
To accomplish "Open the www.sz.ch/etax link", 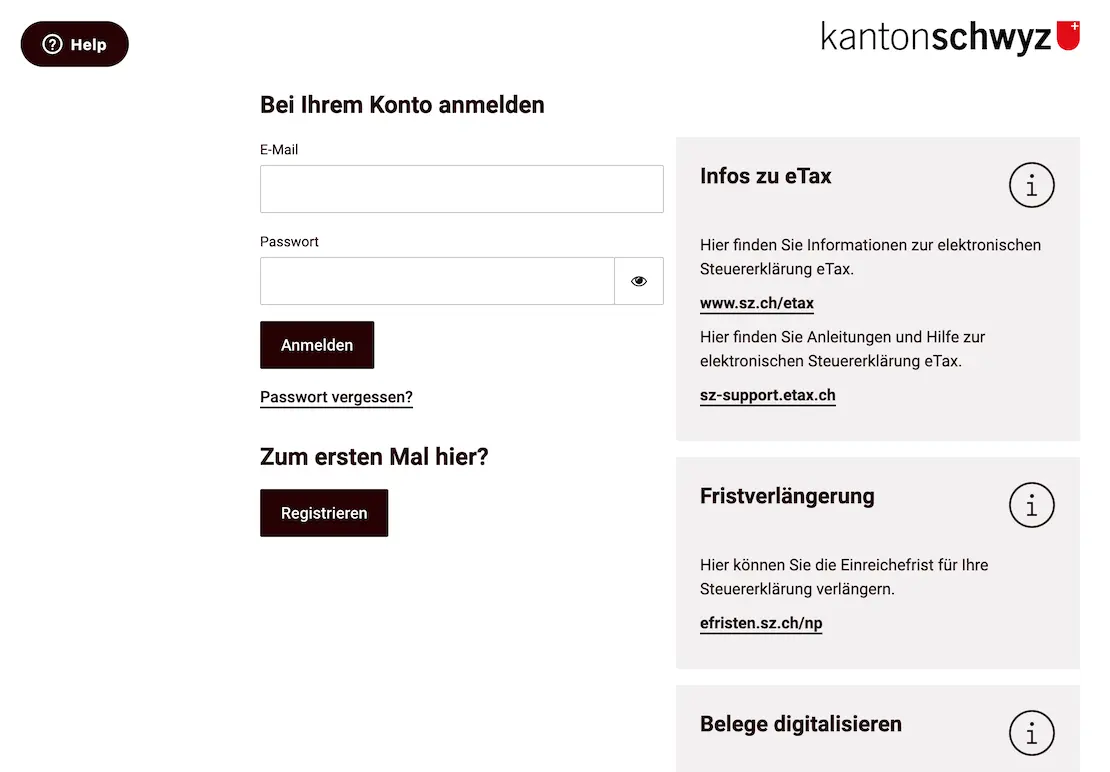I will tap(757, 303).
